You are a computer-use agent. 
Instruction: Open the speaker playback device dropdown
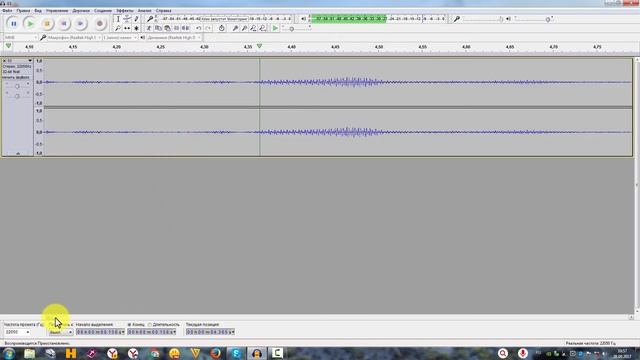point(174,38)
